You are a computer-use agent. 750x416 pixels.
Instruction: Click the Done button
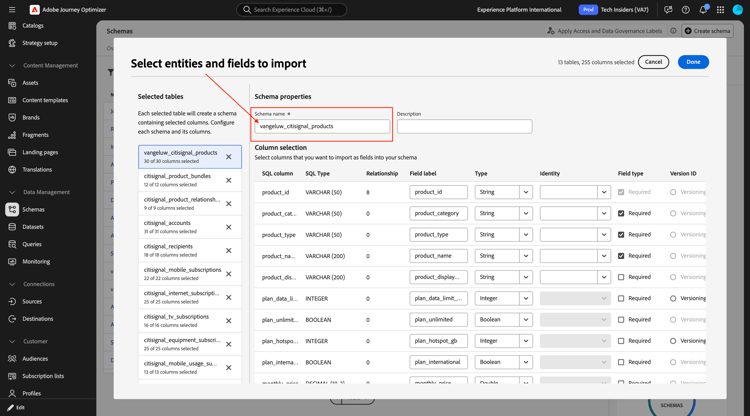click(693, 62)
